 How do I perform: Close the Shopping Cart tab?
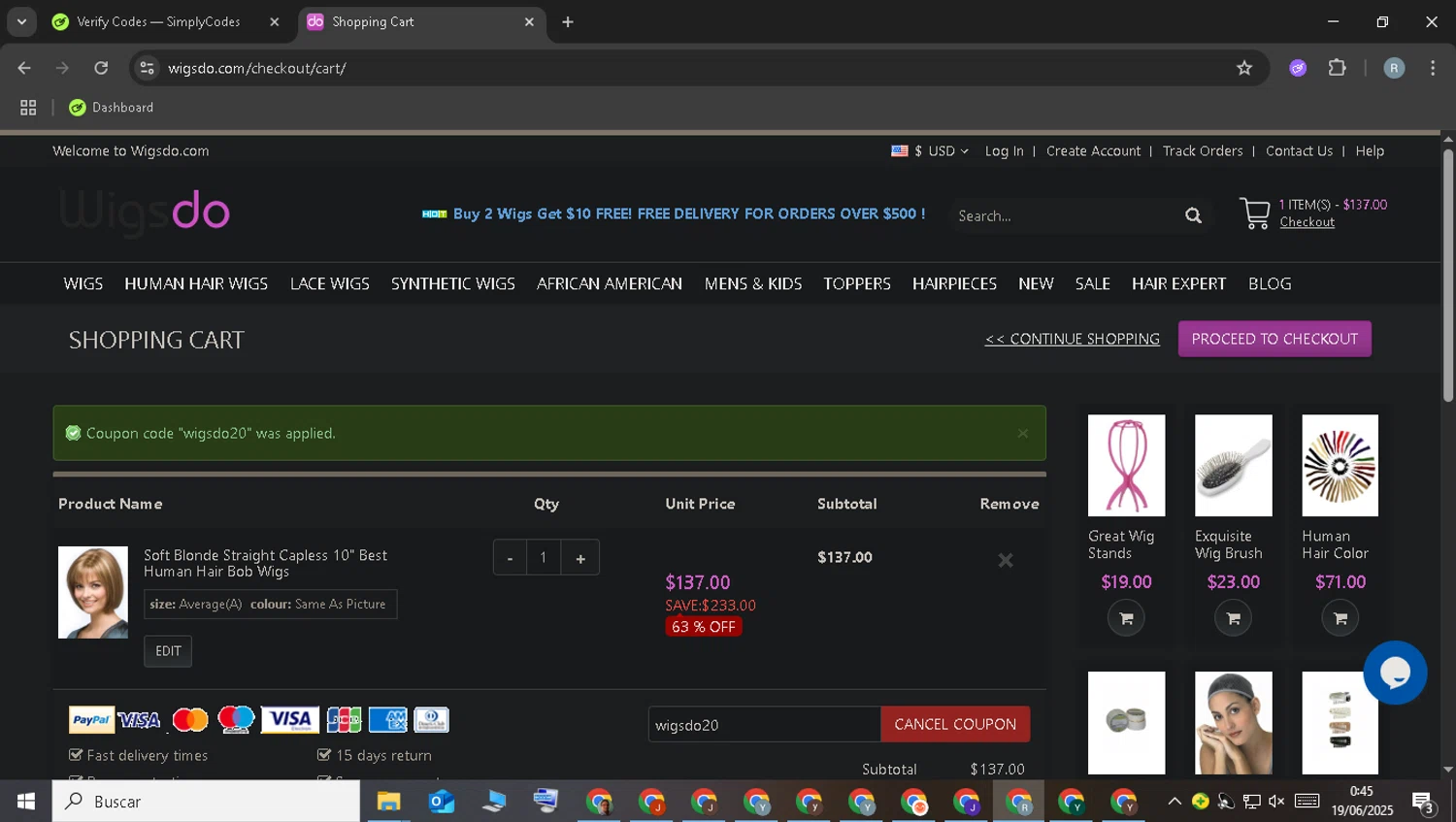pos(529,21)
